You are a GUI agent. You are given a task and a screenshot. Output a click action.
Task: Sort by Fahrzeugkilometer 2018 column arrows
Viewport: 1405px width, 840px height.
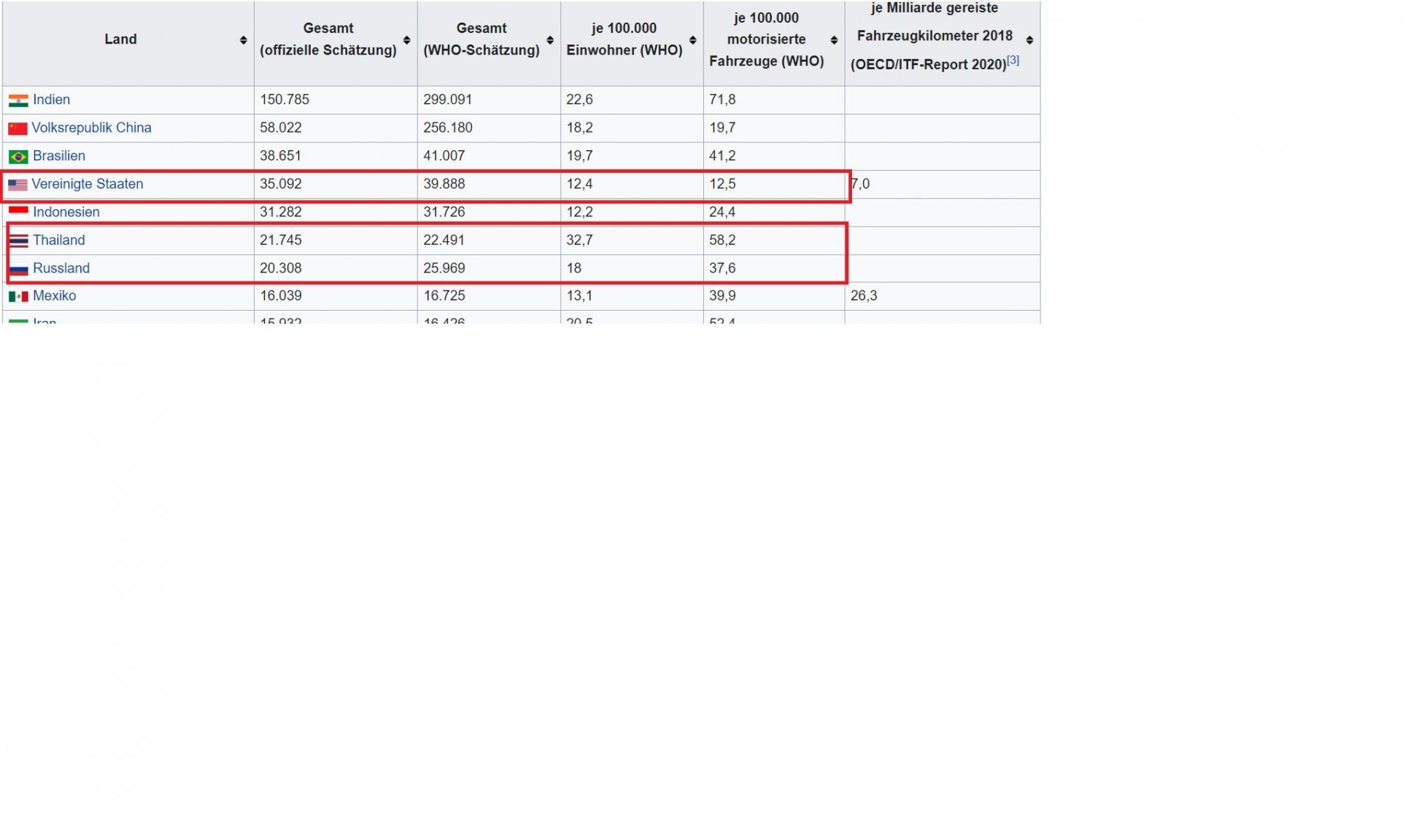click(1029, 40)
